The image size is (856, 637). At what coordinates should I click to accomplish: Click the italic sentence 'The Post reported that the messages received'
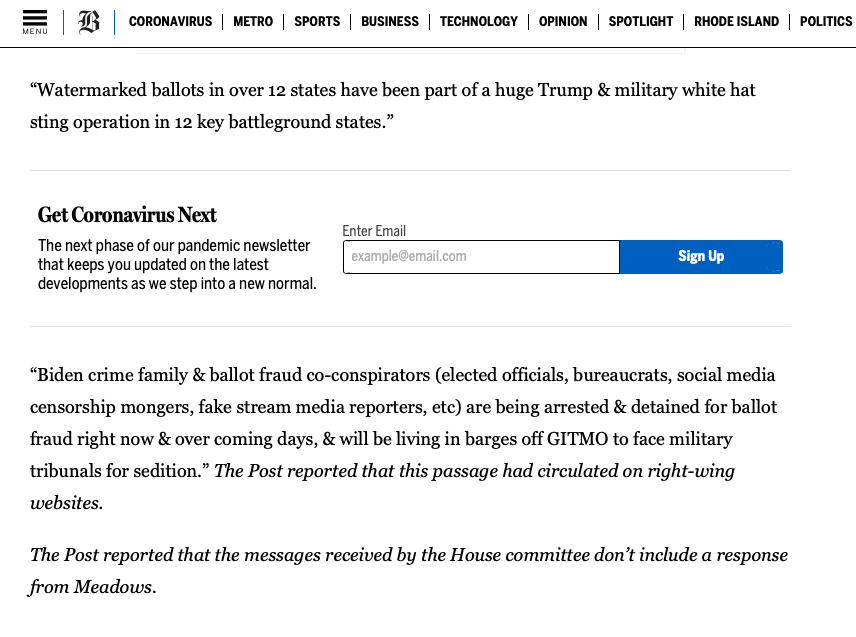click(409, 570)
